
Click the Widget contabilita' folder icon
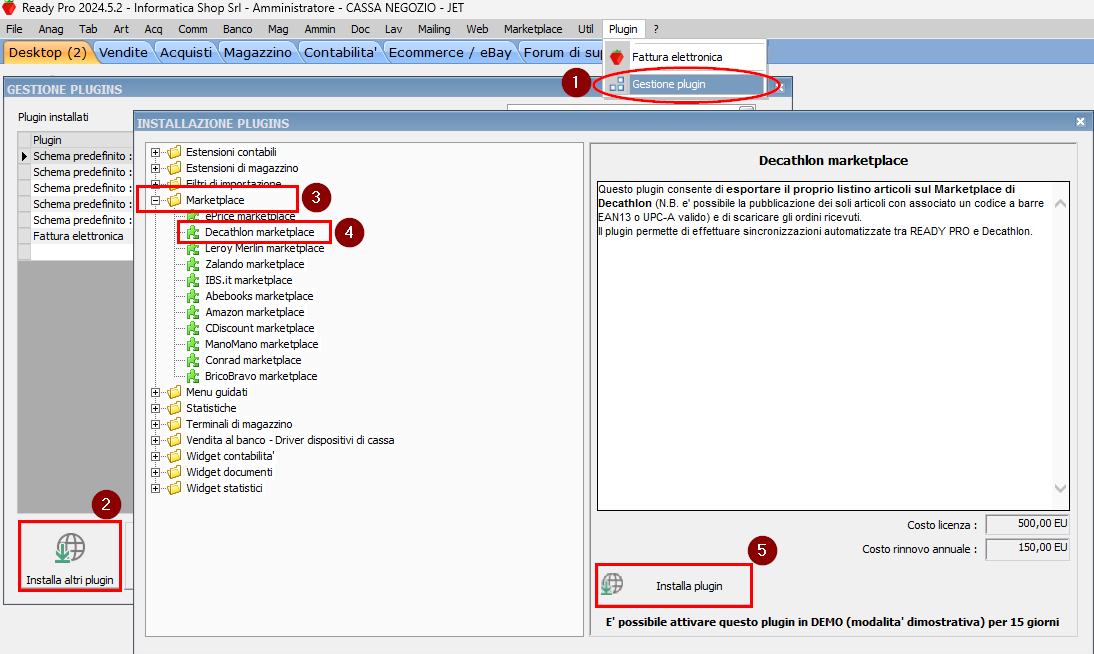[x=174, y=456]
